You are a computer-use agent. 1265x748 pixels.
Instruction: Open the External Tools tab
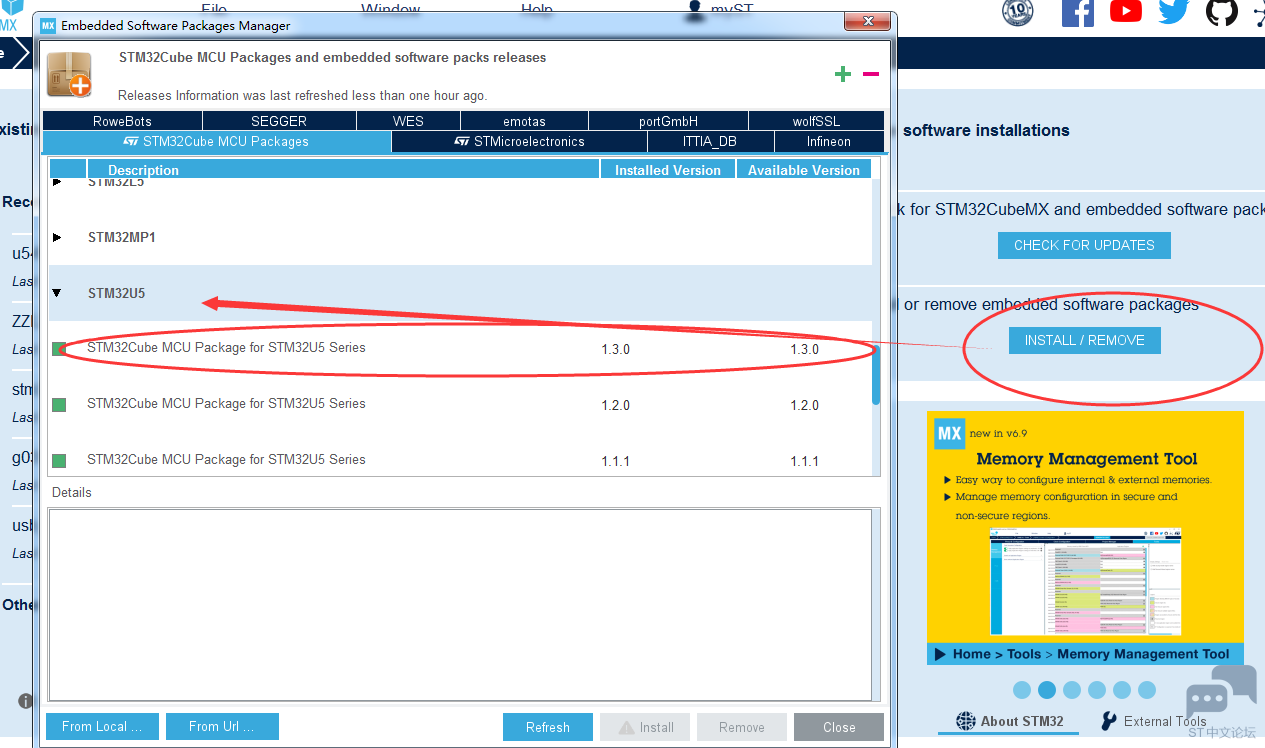(1154, 721)
